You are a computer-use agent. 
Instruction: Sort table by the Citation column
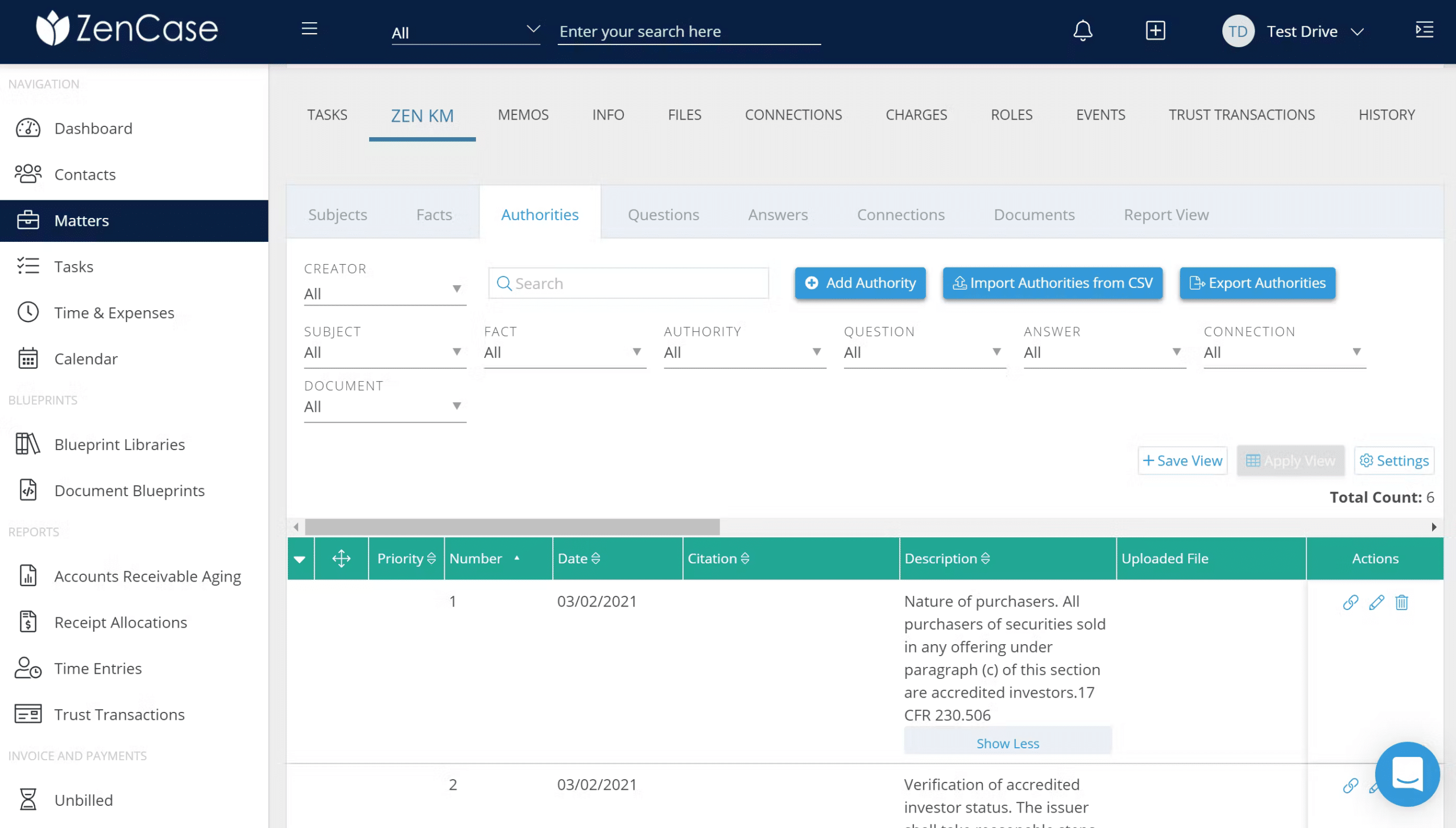(x=718, y=558)
